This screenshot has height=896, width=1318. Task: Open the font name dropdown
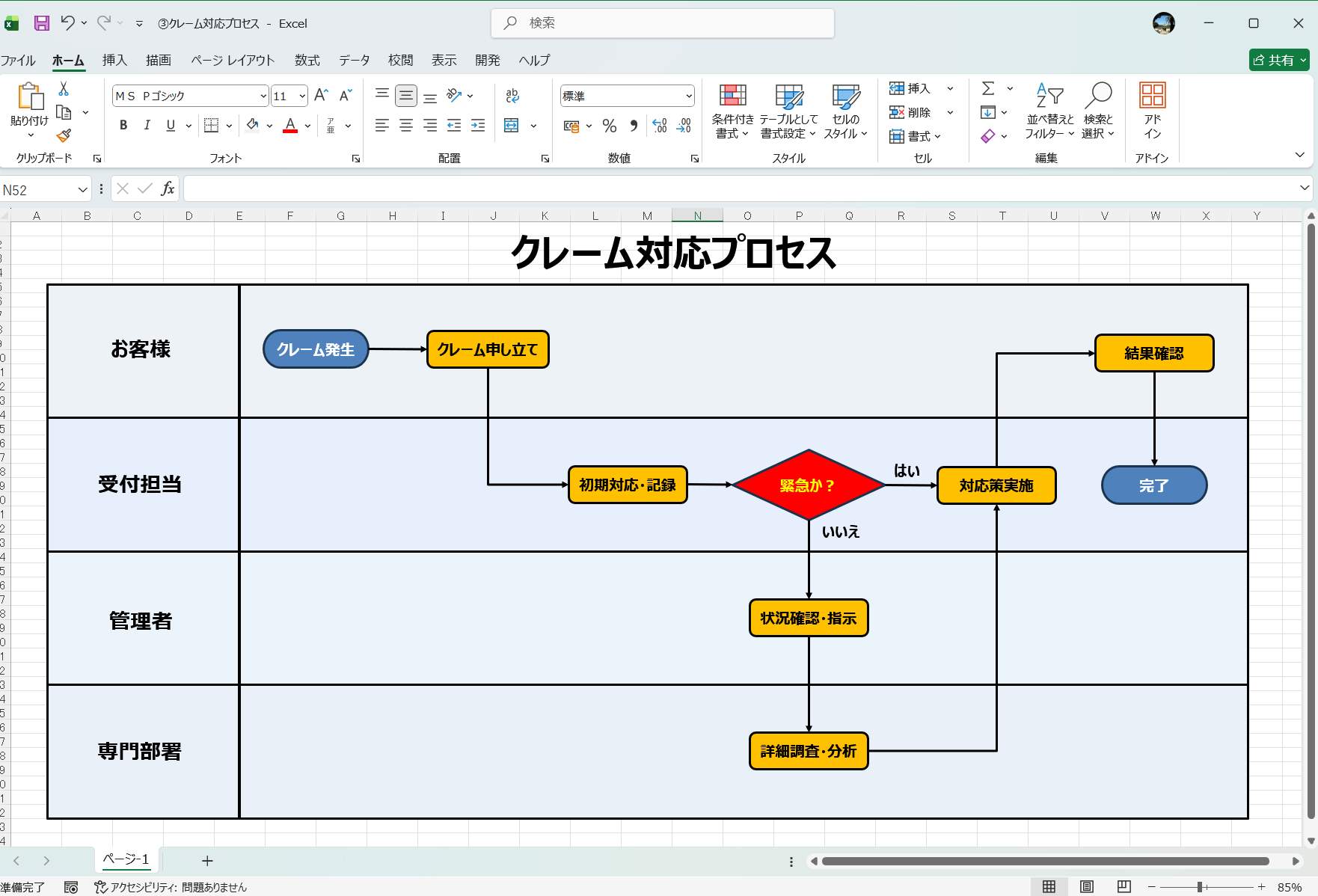262,96
